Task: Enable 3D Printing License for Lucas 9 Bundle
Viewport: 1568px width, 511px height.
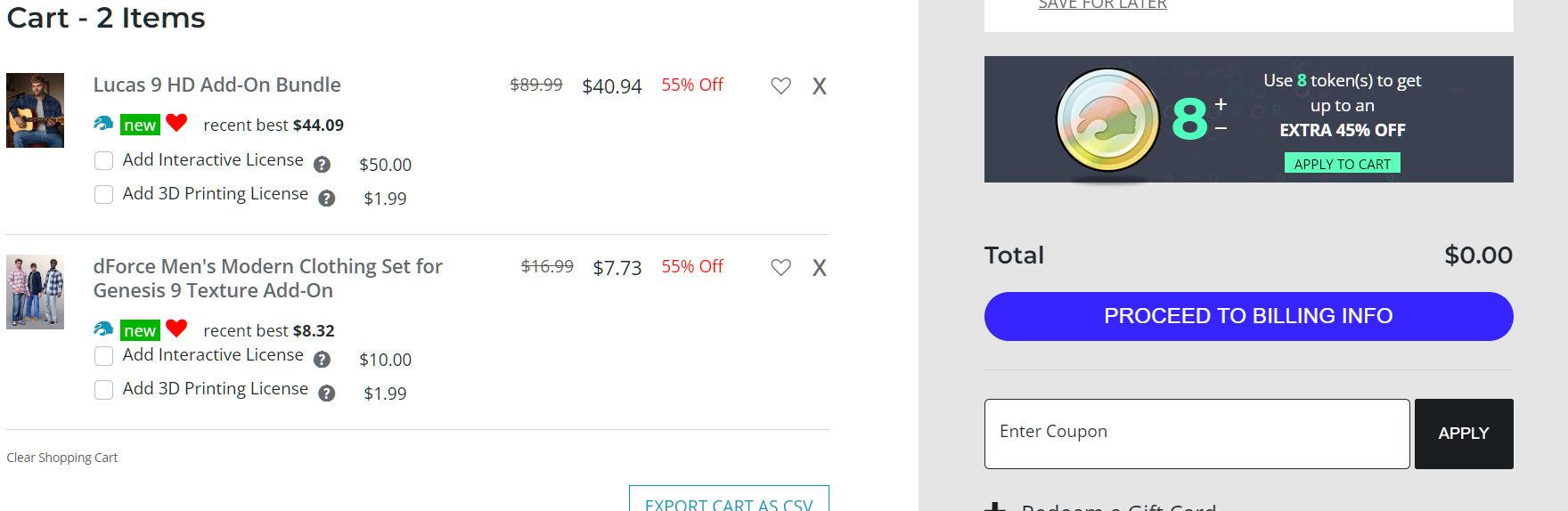Action: coord(104,195)
